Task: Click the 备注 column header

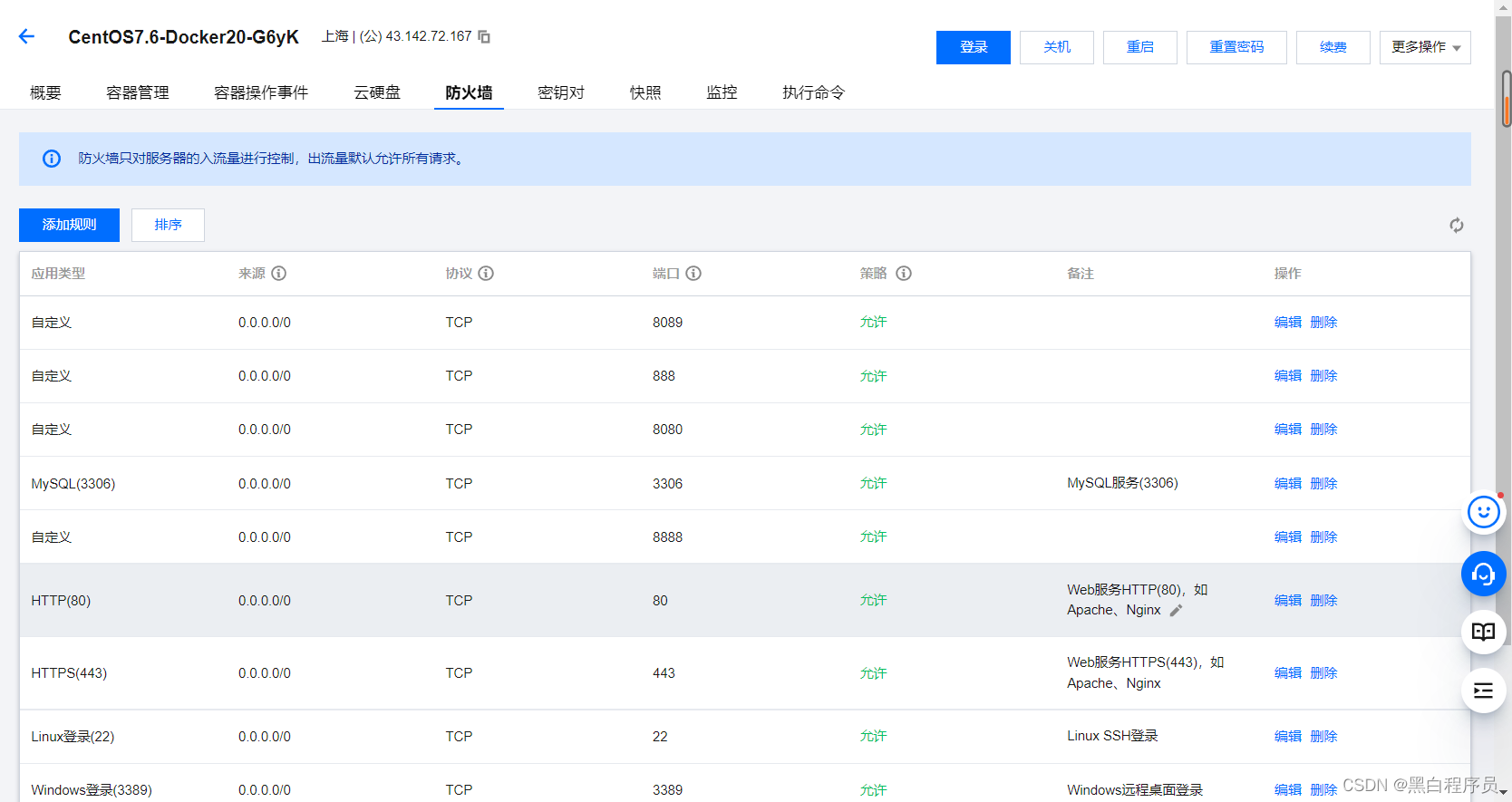Action: point(1081,273)
